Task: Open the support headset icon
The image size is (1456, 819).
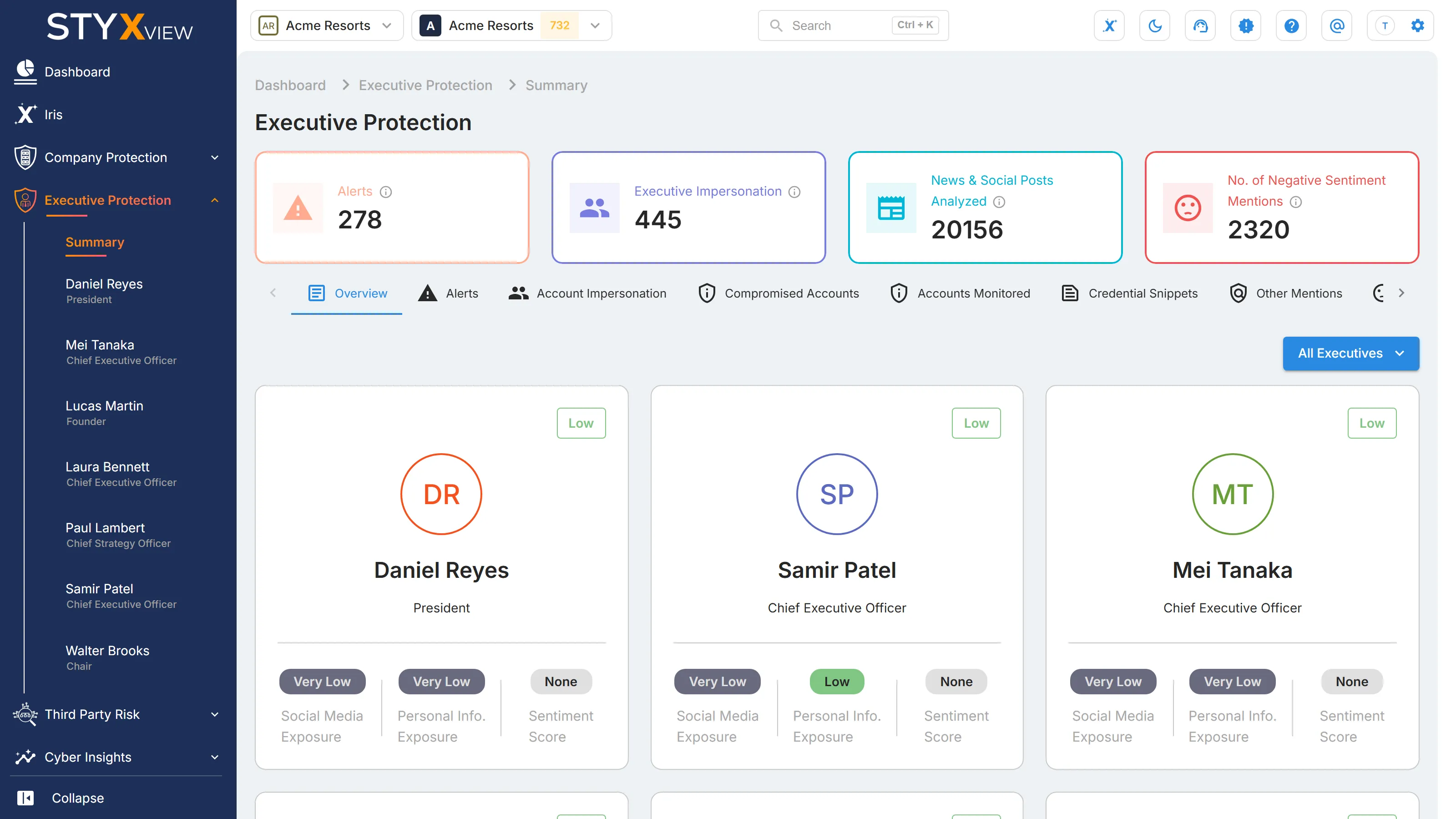Action: pos(1200,25)
